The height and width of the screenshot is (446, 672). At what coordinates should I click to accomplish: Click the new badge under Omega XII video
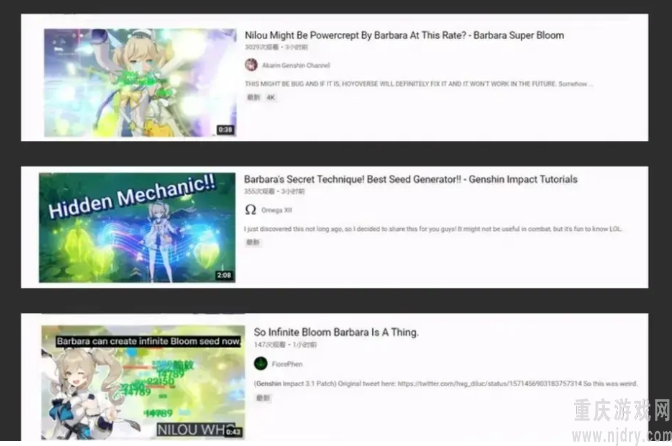(253, 242)
